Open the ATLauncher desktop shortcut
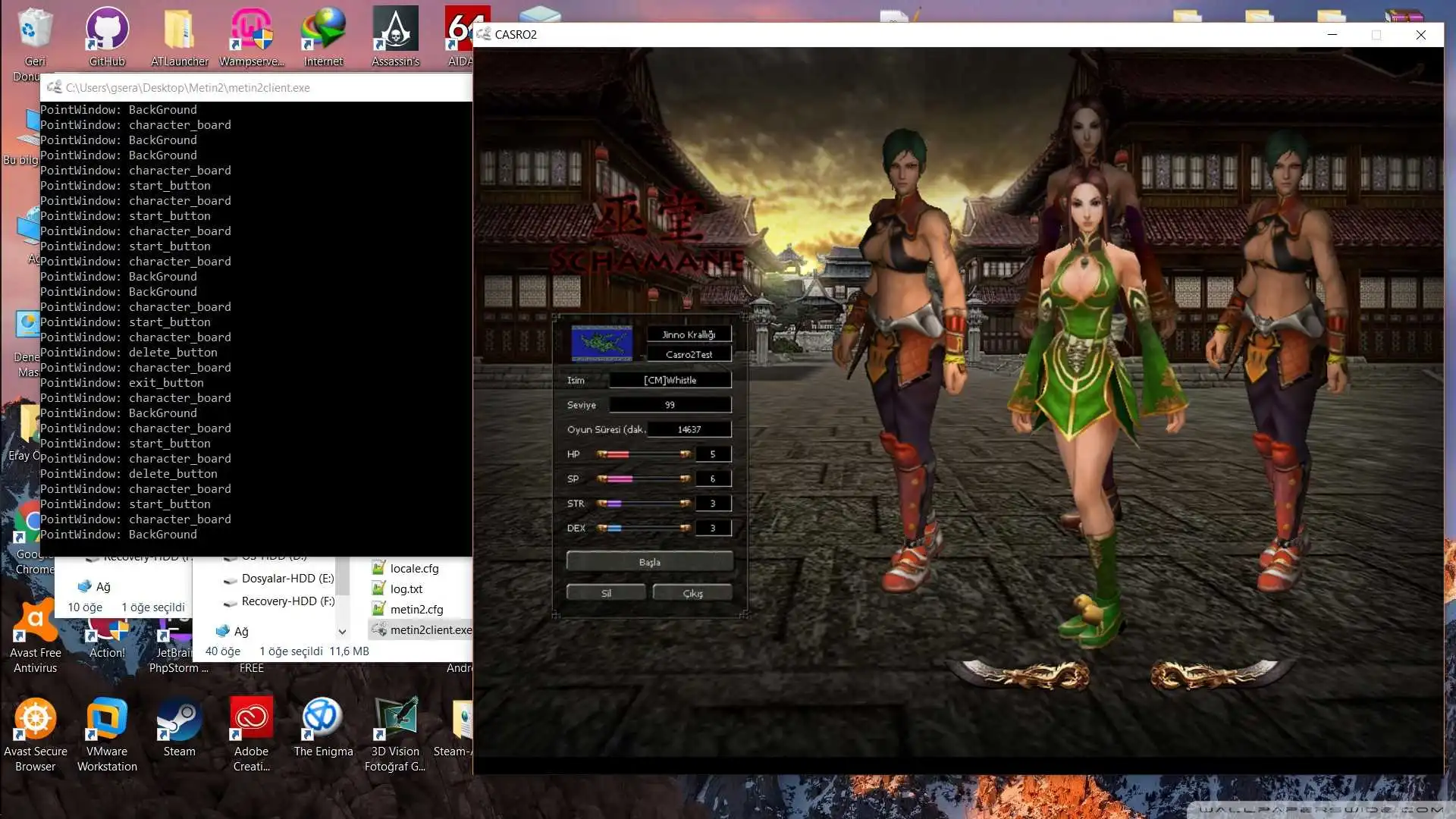 click(x=179, y=36)
